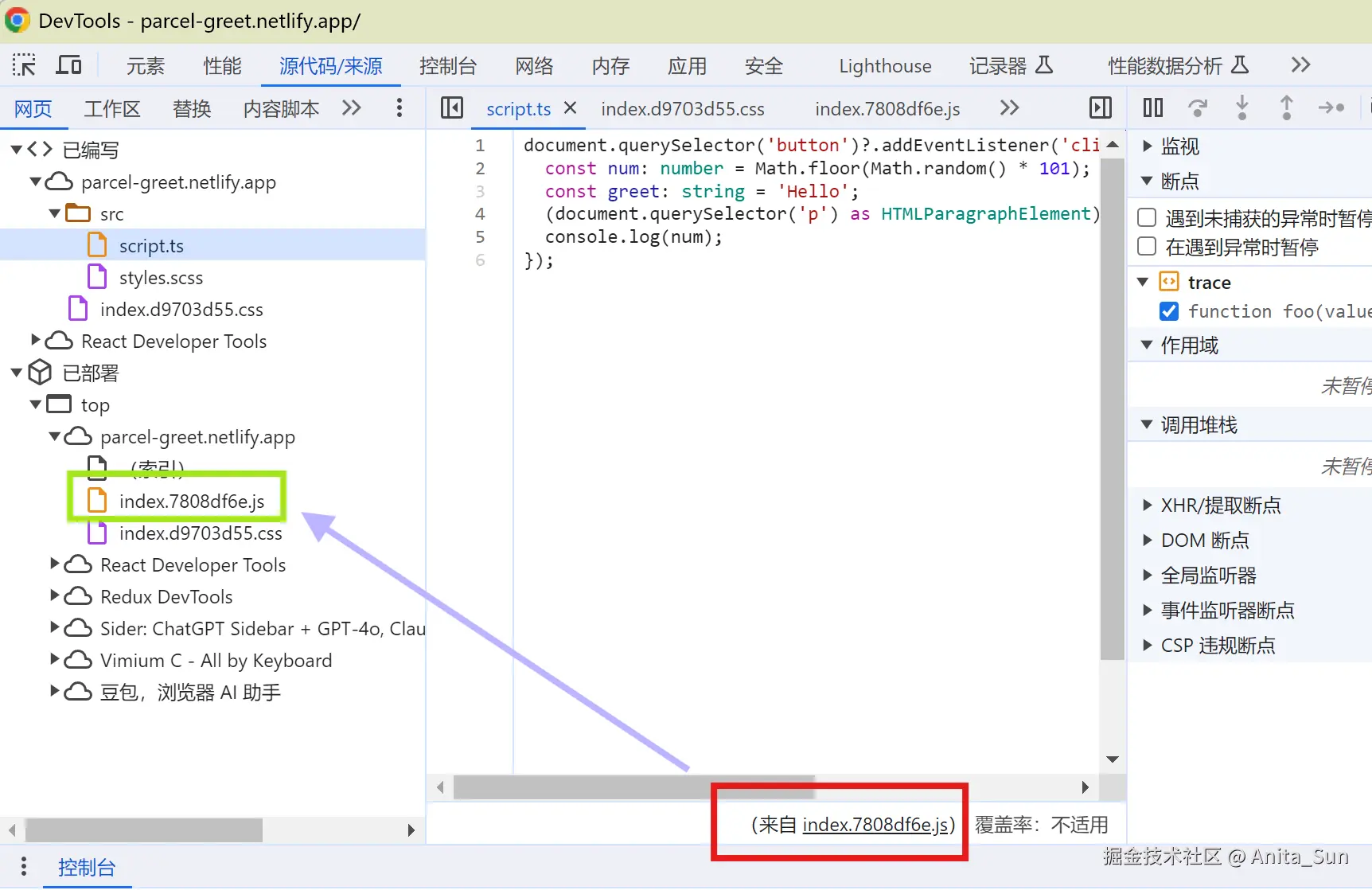This screenshot has width=1372, height=890.
Task: Click the deployed cube icon
Action: 40,373
